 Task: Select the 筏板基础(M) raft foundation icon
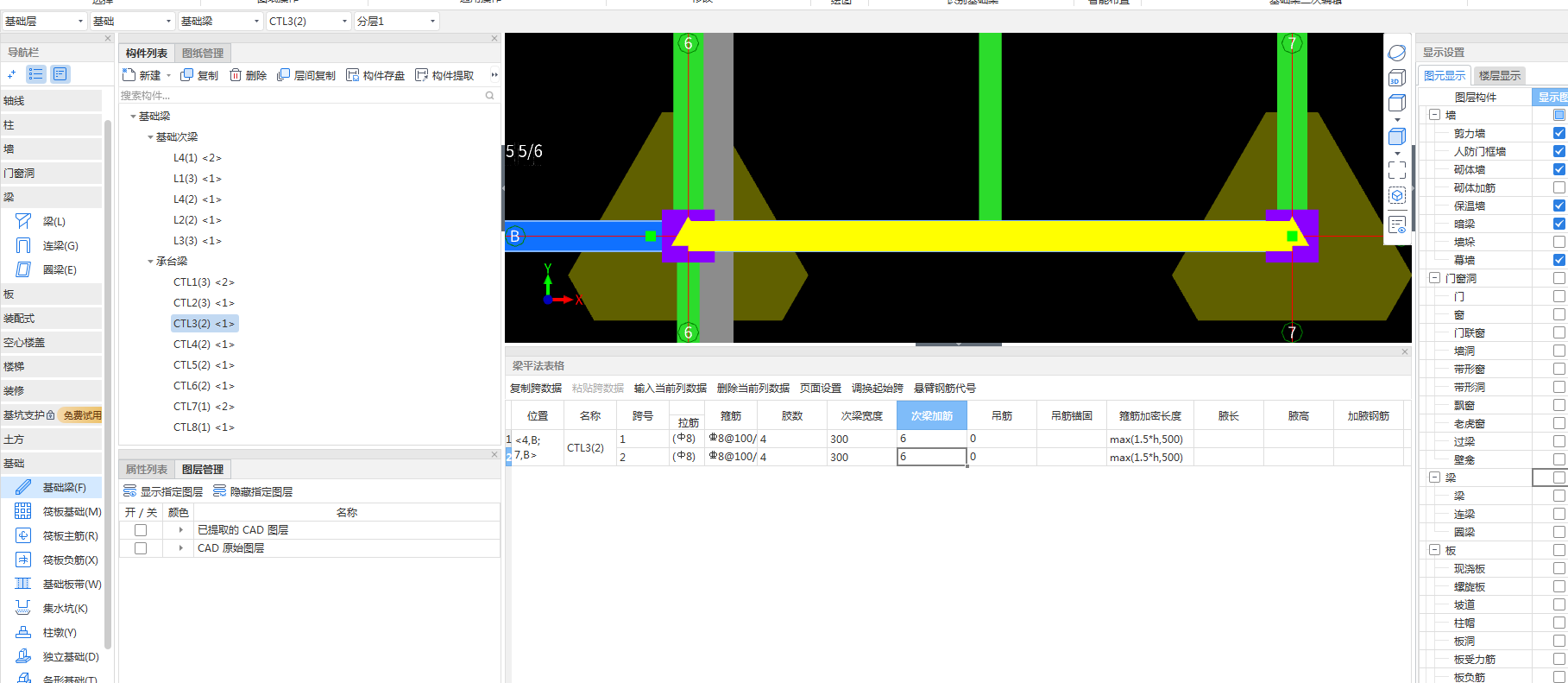click(x=23, y=512)
